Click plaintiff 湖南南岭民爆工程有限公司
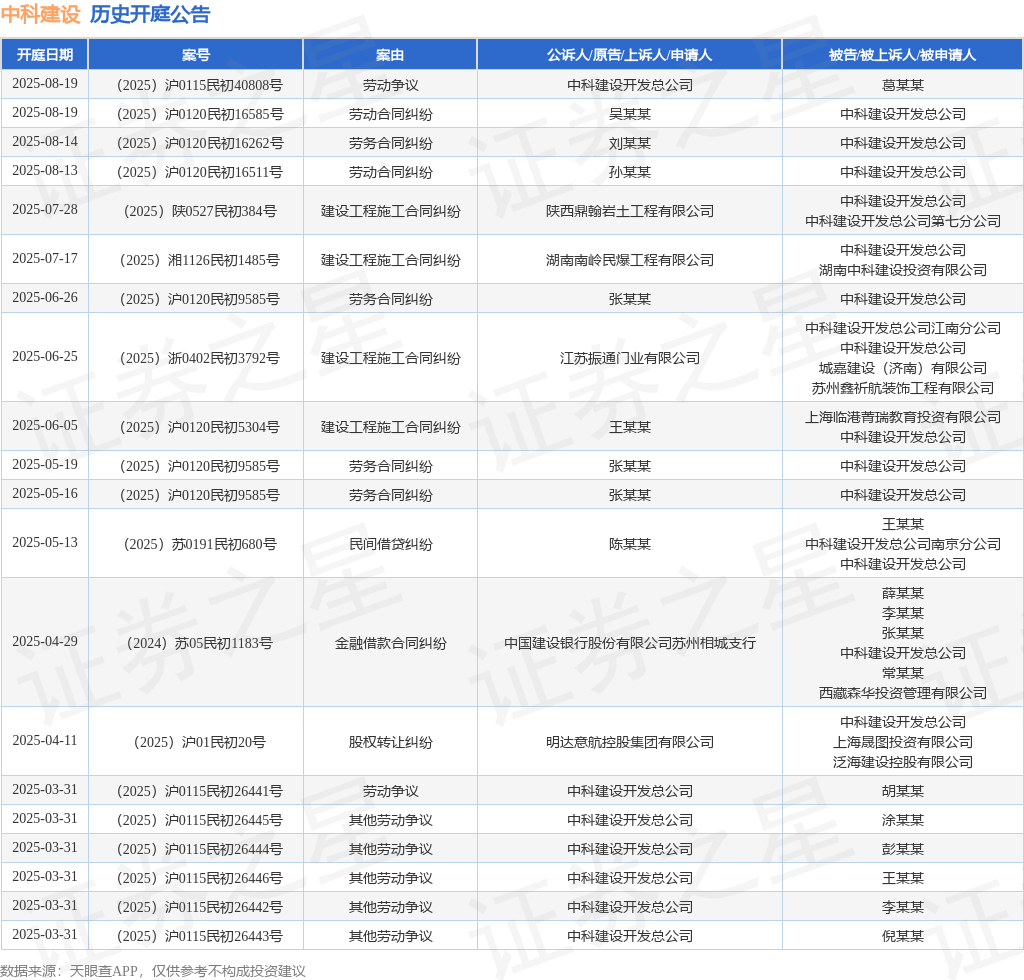This screenshot has width=1024, height=980. coord(630,260)
